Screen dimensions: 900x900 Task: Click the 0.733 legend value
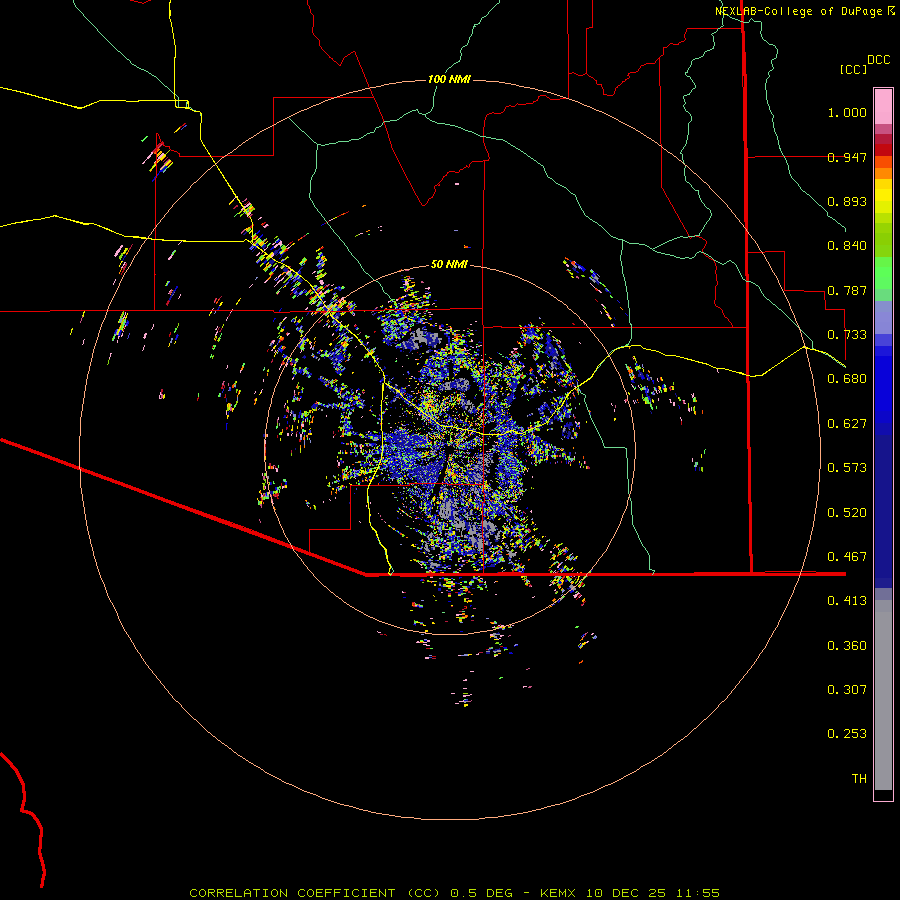[847, 335]
